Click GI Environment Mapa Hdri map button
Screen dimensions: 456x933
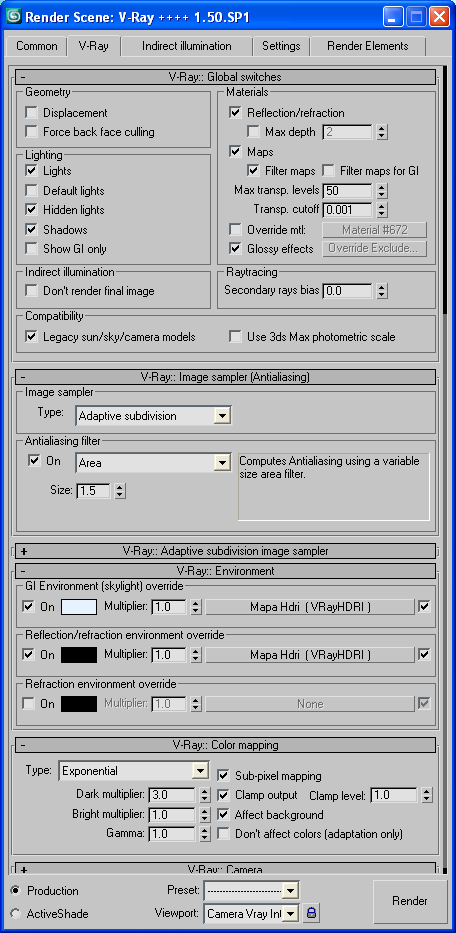310,607
